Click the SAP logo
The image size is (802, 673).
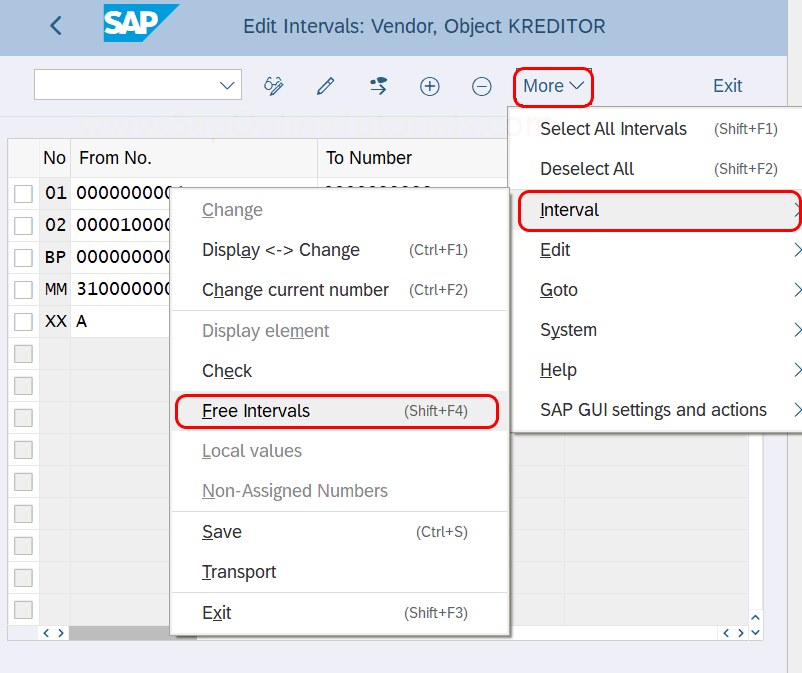point(141,23)
